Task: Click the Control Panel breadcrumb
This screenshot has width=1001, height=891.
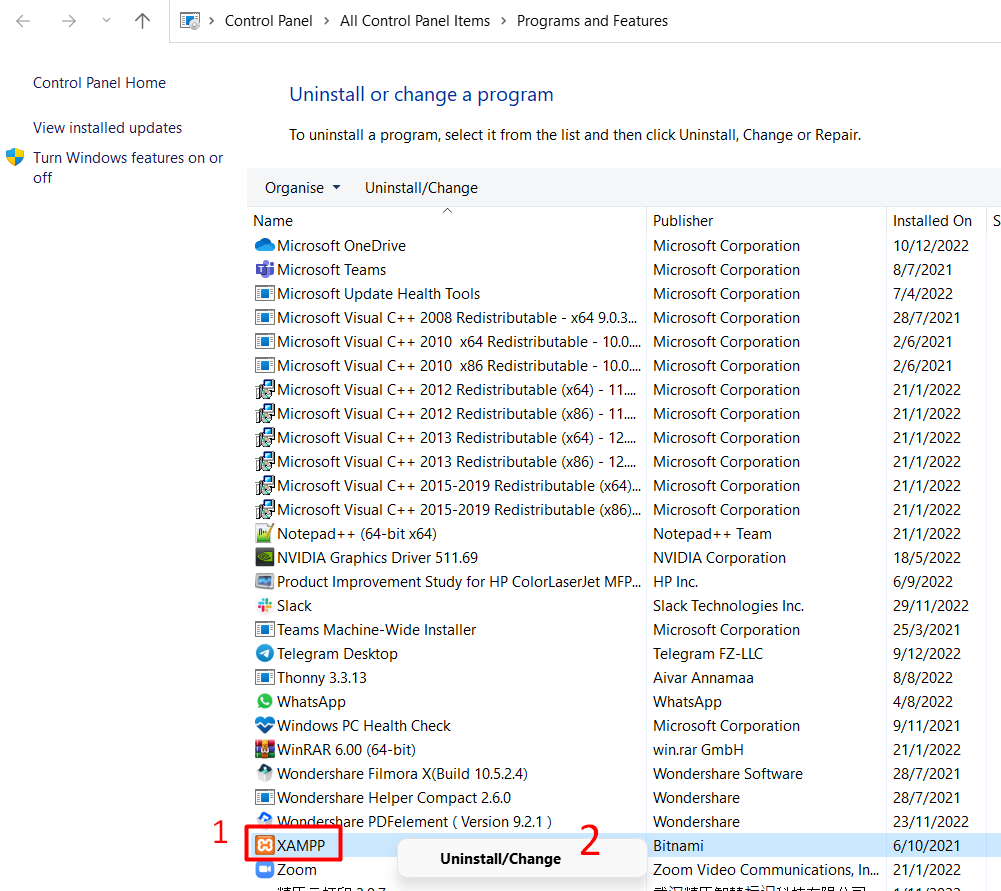Action: 268,21
